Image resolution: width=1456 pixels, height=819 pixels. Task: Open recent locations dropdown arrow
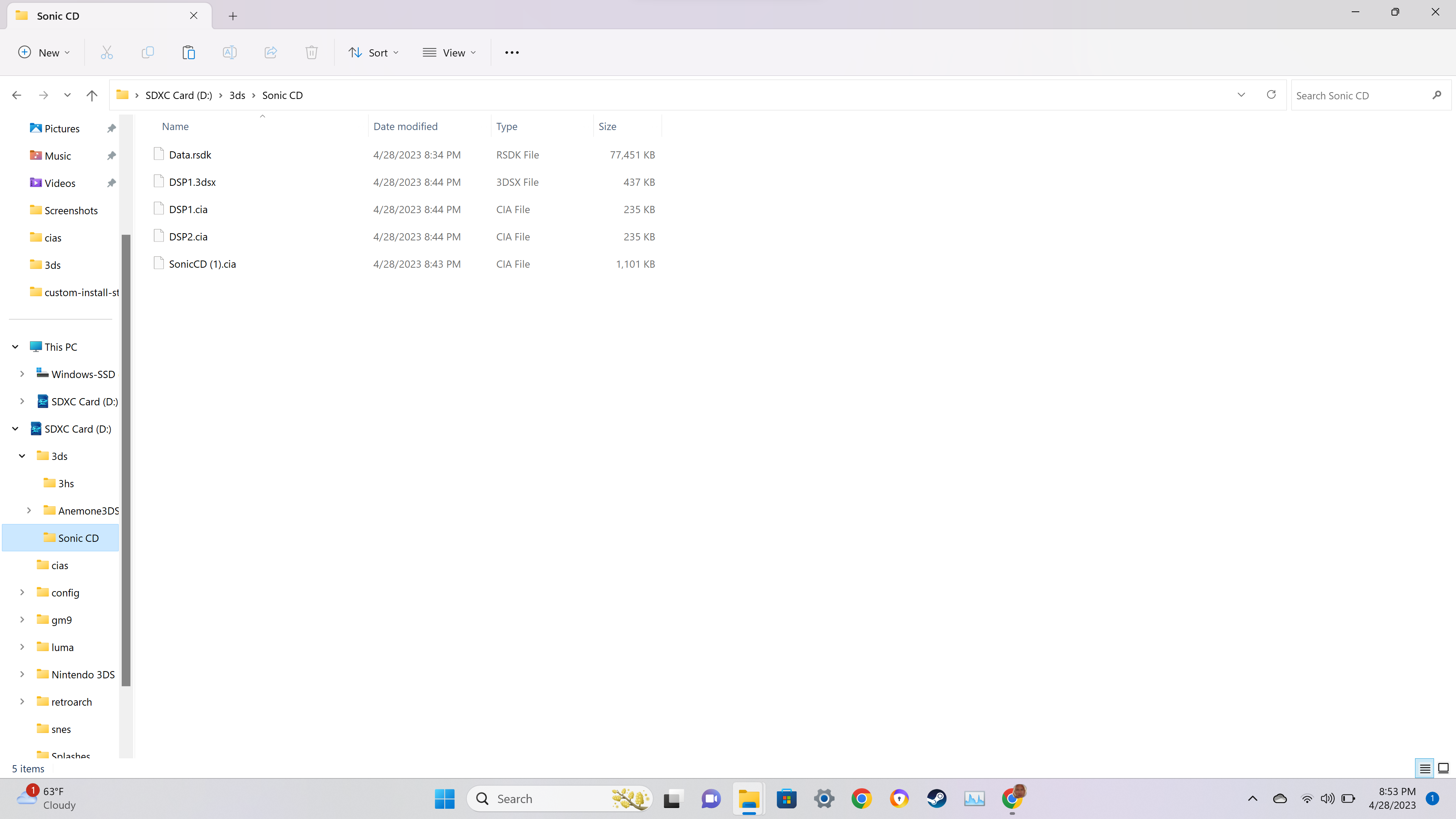[x=67, y=96]
